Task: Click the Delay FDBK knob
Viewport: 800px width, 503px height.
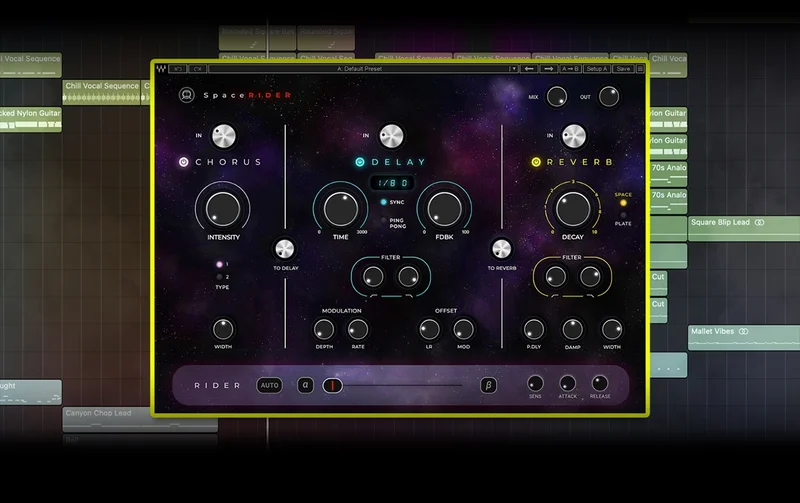Action: pyautogui.click(x=444, y=209)
